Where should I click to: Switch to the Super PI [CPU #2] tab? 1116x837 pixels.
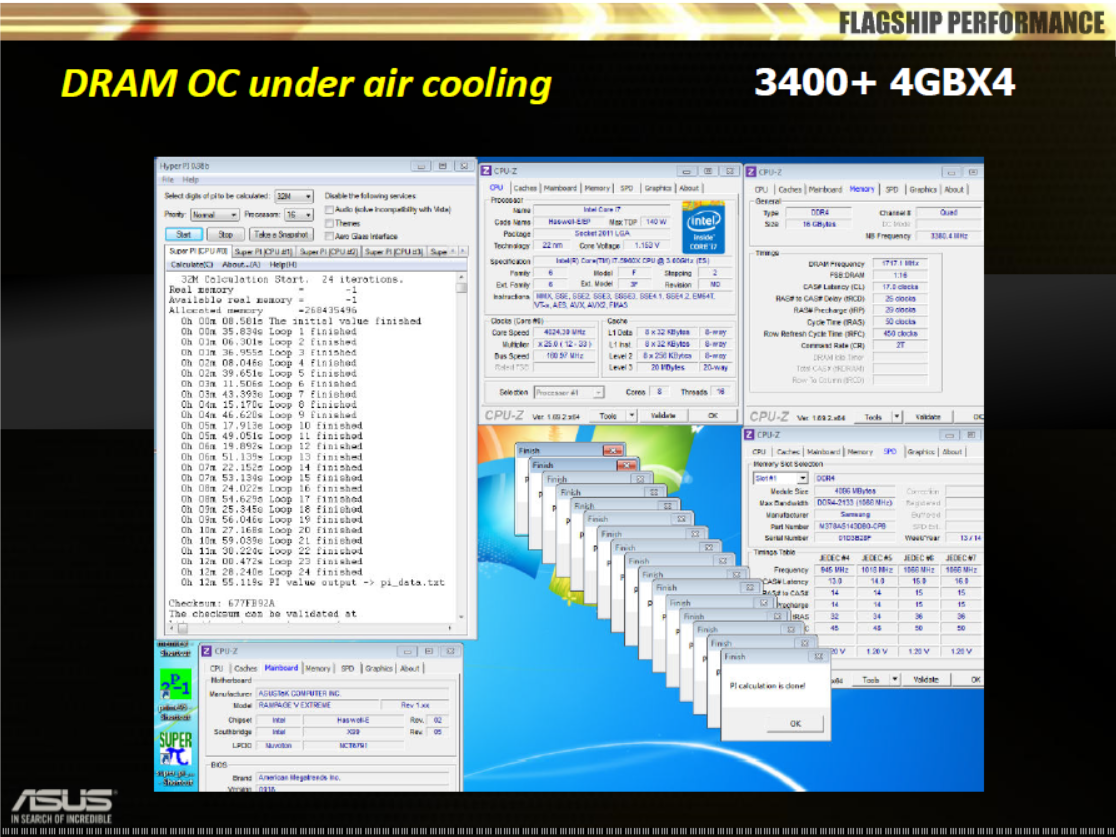pyautogui.click(x=329, y=252)
